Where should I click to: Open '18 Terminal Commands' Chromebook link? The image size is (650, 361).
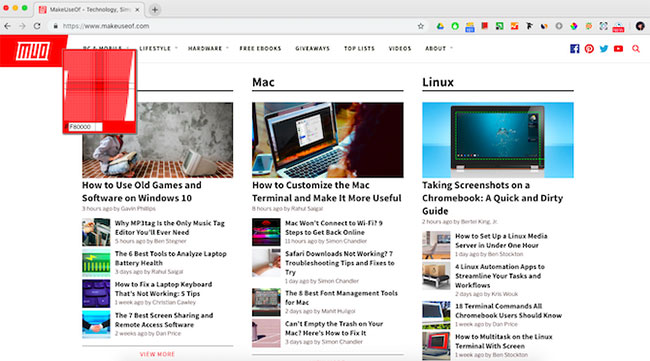[508, 311]
